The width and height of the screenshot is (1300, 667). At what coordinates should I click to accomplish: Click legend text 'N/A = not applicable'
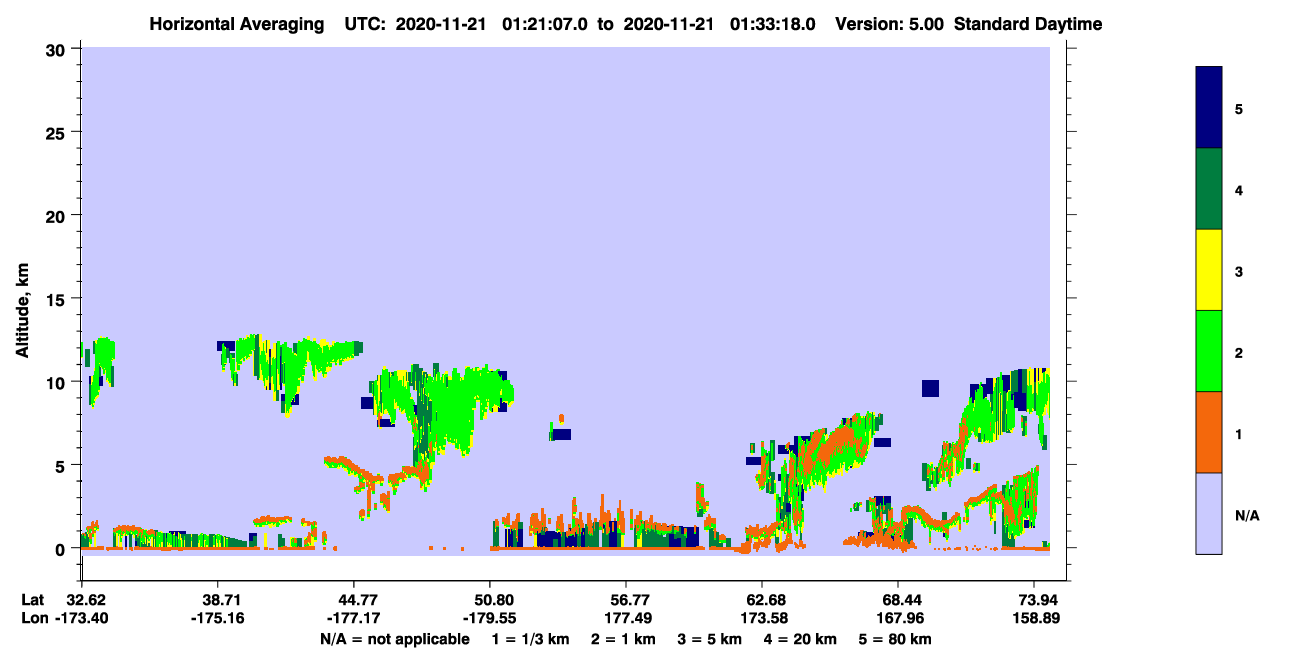coord(394,639)
